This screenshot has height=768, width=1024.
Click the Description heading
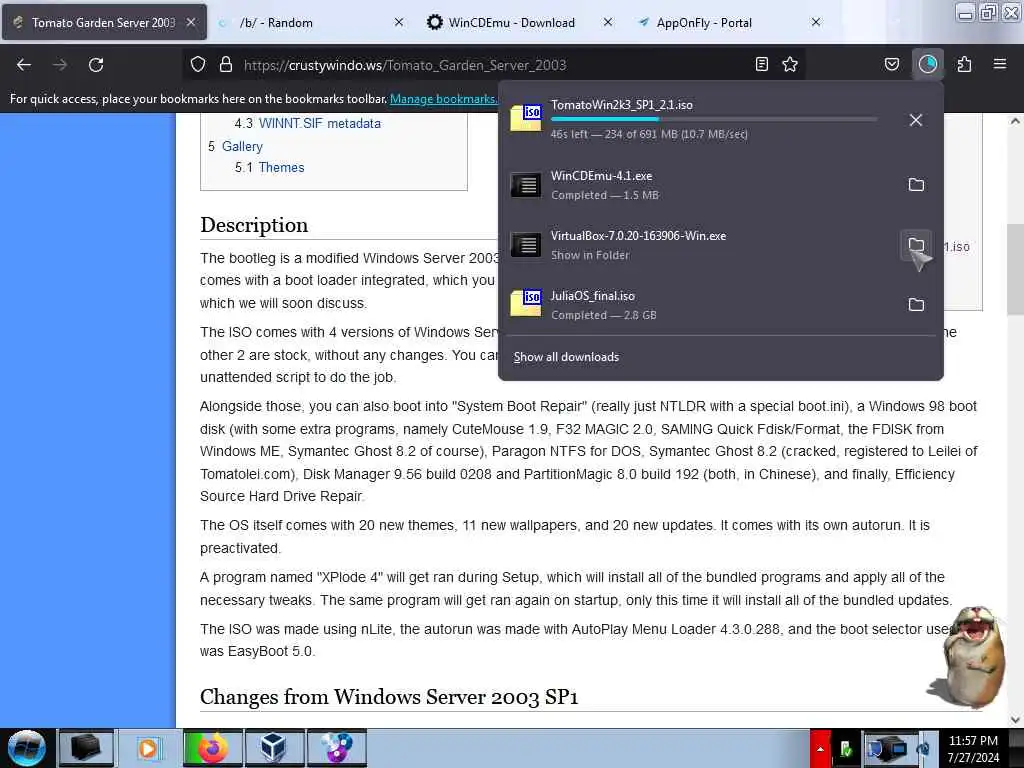[x=254, y=225]
